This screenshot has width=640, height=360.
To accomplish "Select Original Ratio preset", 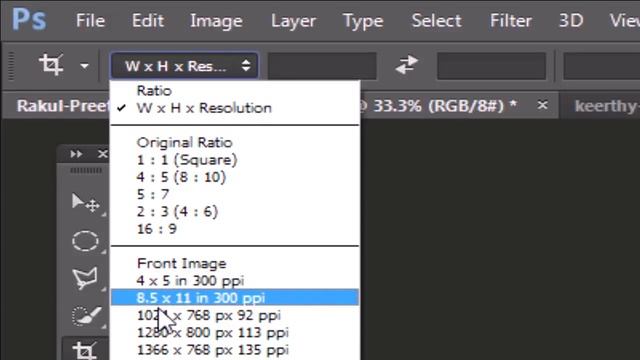I will [235, 142].
